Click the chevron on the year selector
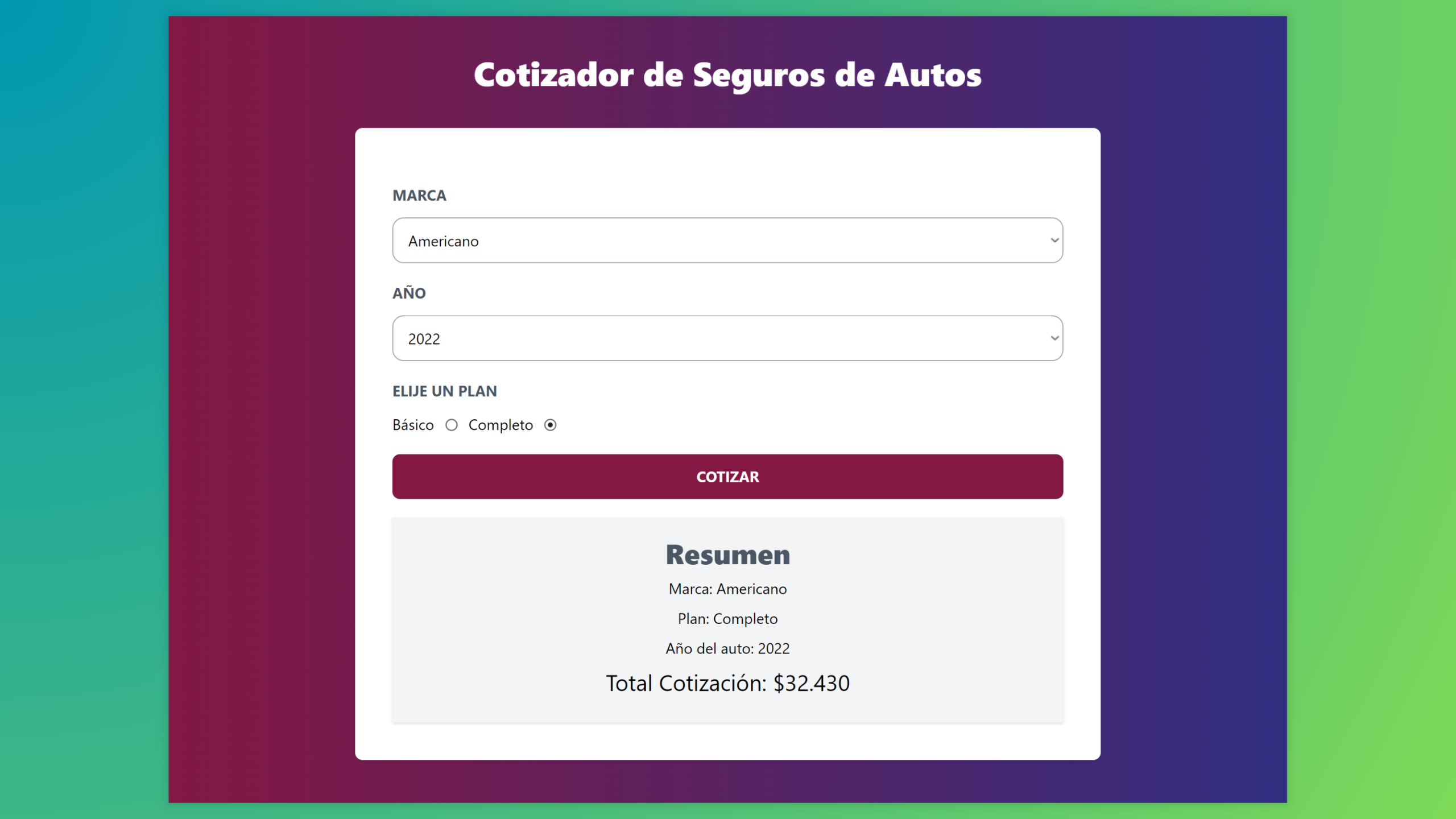Viewport: 1456px width, 819px height. tap(1053, 338)
